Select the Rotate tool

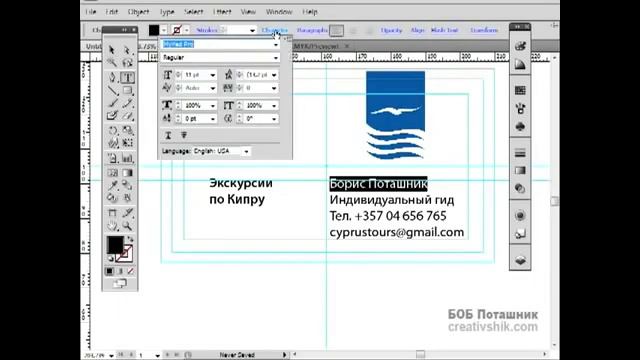112,130
